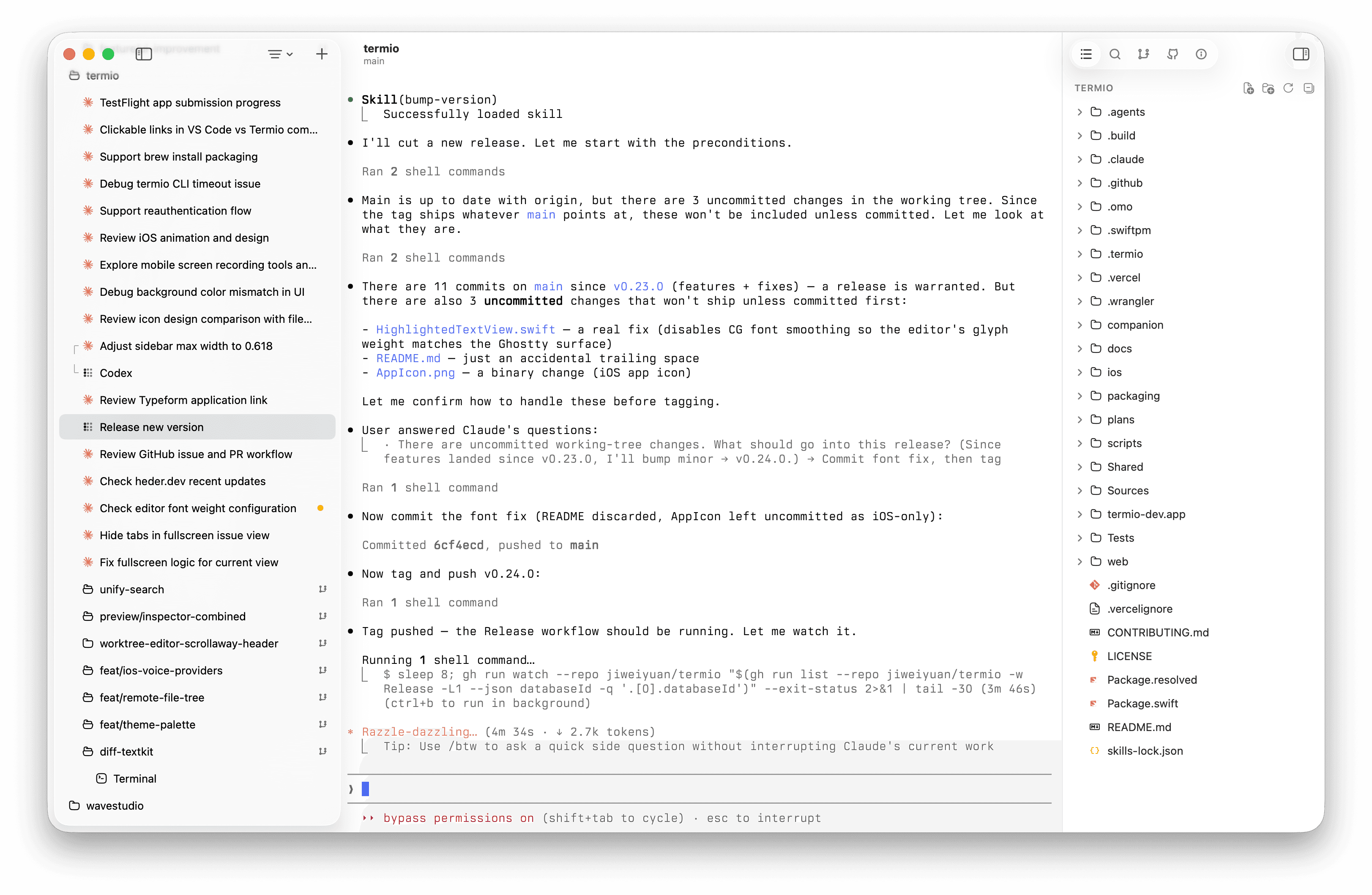Open the packaging folder row
The image size is (1372, 895).
pos(1193,396)
